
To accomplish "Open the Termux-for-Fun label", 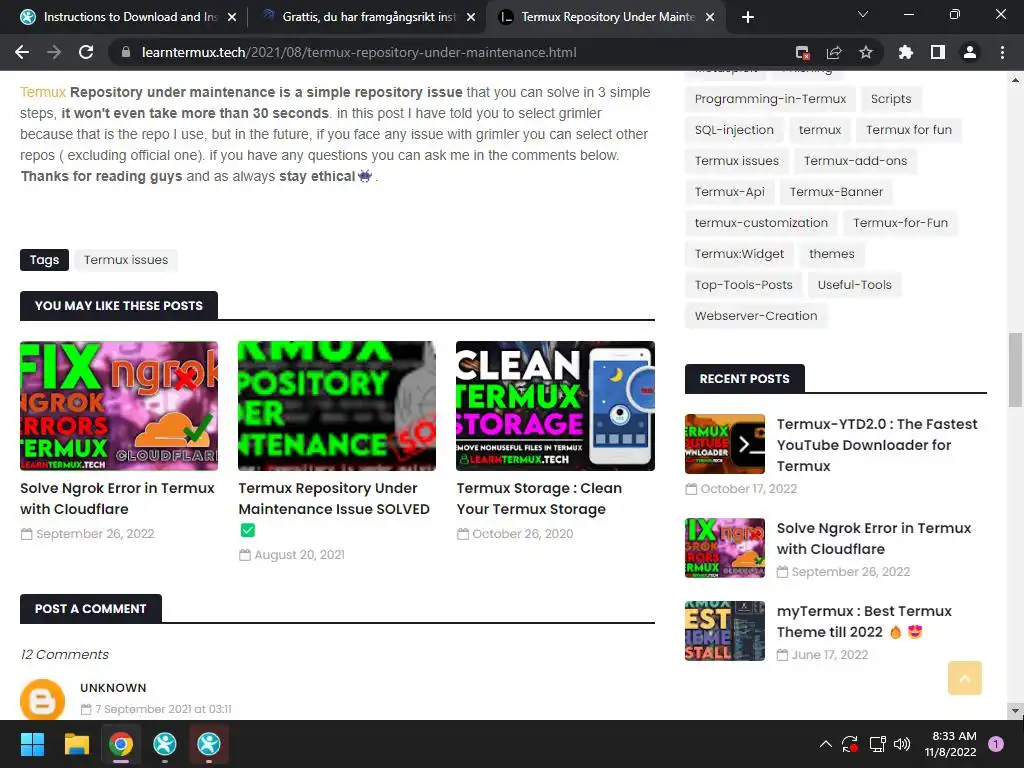I will [900, 223].
